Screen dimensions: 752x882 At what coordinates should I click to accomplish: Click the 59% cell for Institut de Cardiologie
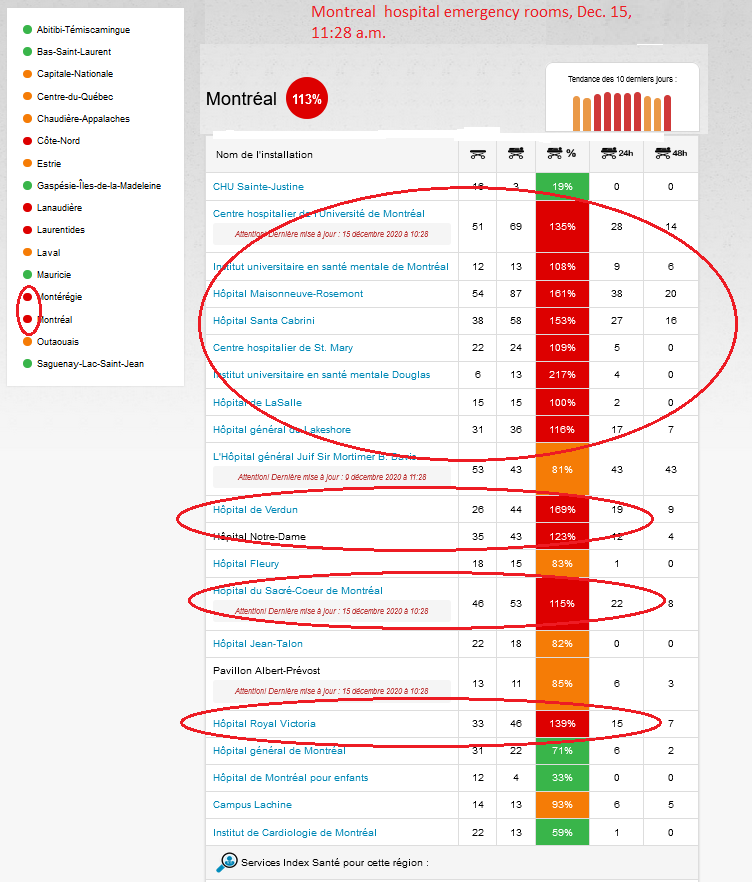[x=562, y=832]
